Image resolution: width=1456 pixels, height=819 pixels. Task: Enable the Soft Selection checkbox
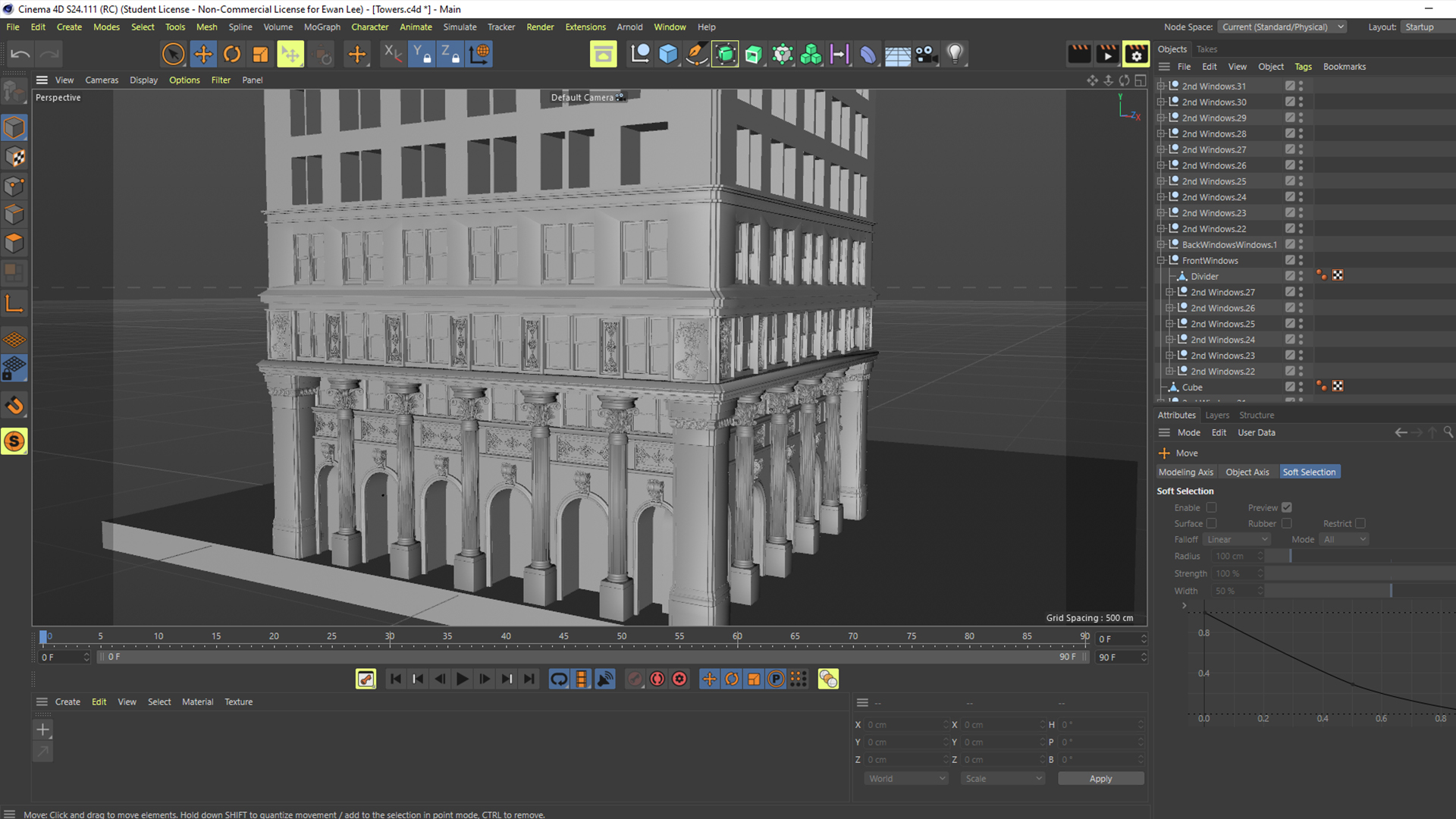coord(1211,507)
